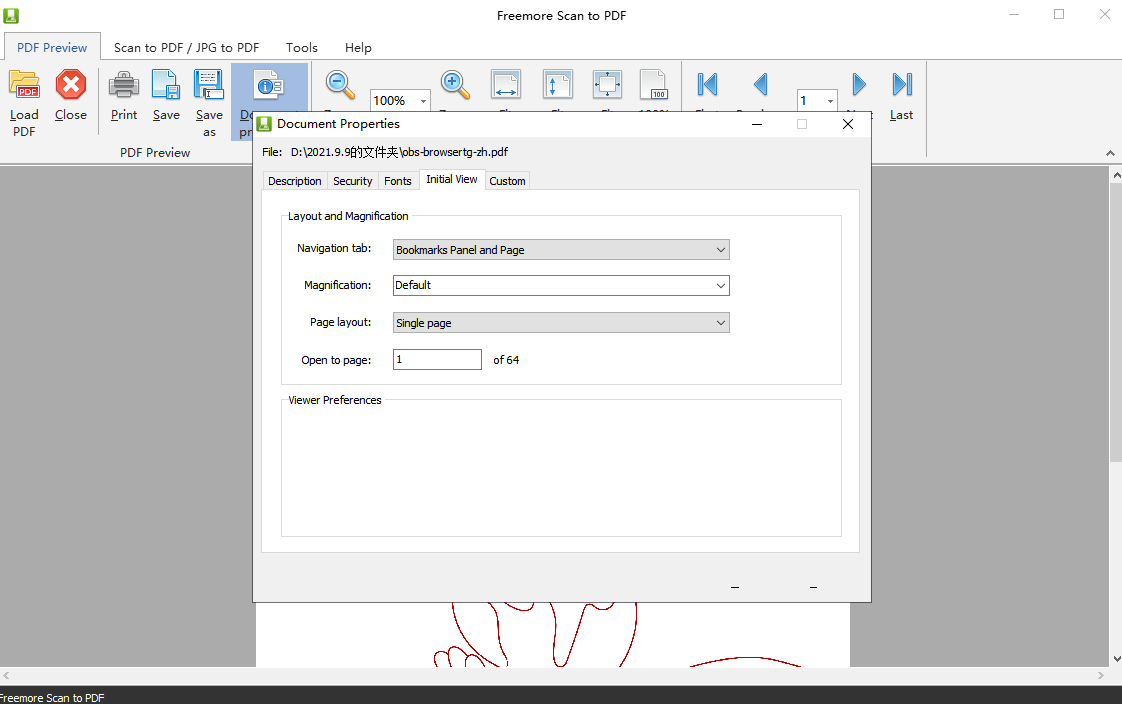Click the Document Properties dialog title icon
Image resolution: width=1122 pixels, height=704 pixels.
tap(264, 124)
